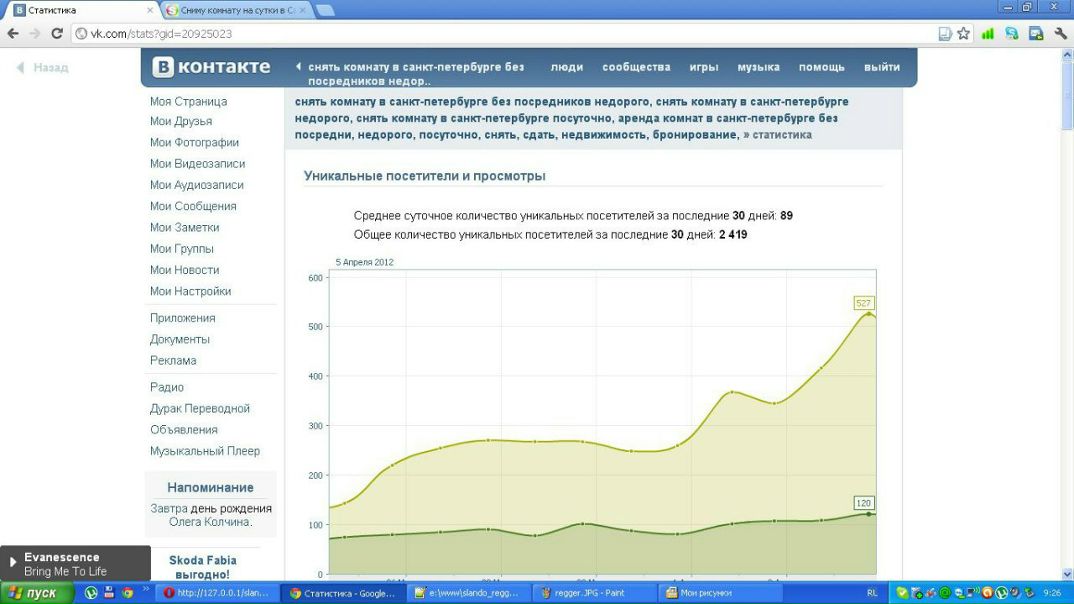
Task: Click the '« Назад' back link
Action: tap(43, 68)
